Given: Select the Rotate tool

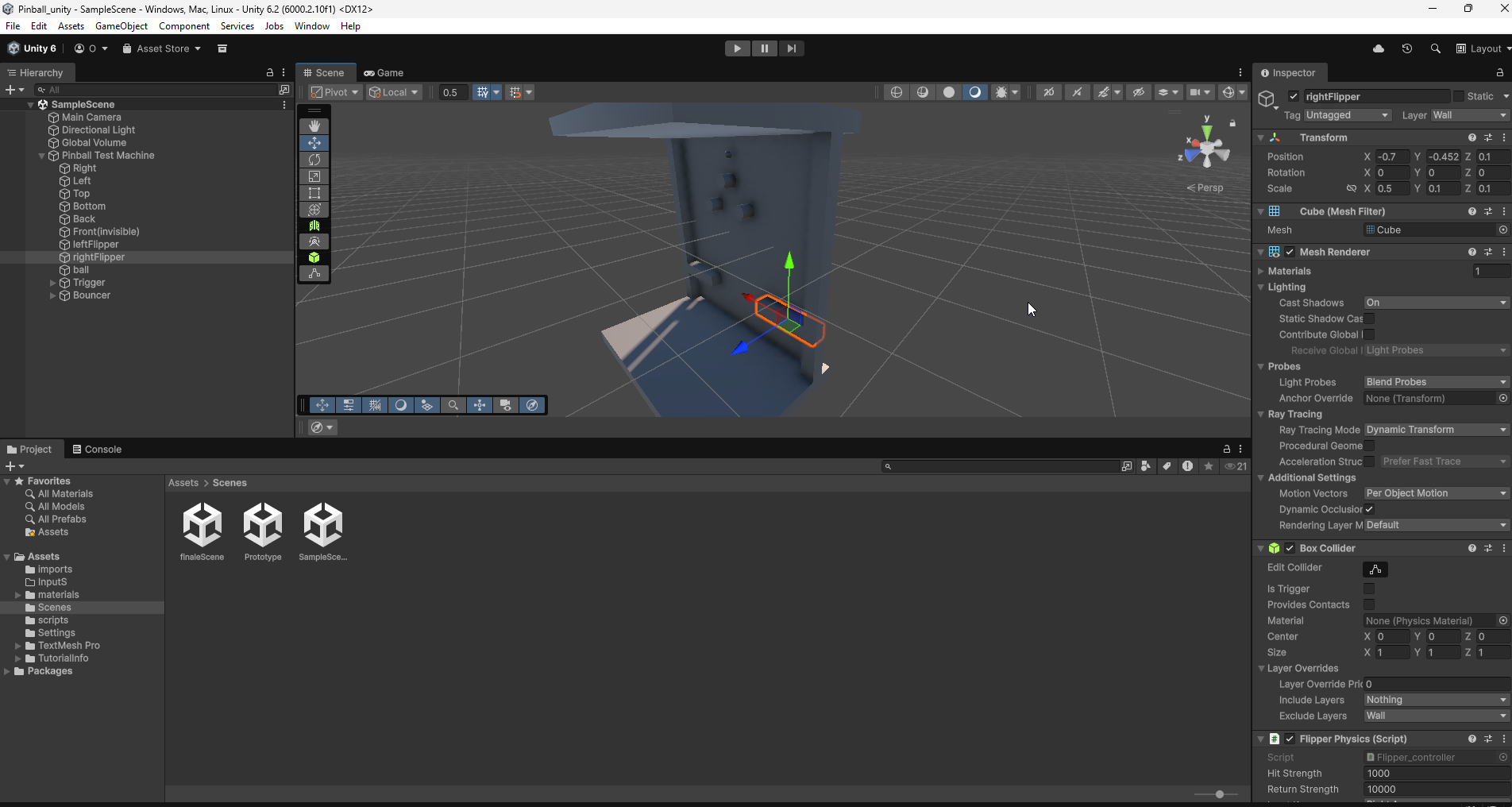Looking at the screenshot, I should click(314, 160).
